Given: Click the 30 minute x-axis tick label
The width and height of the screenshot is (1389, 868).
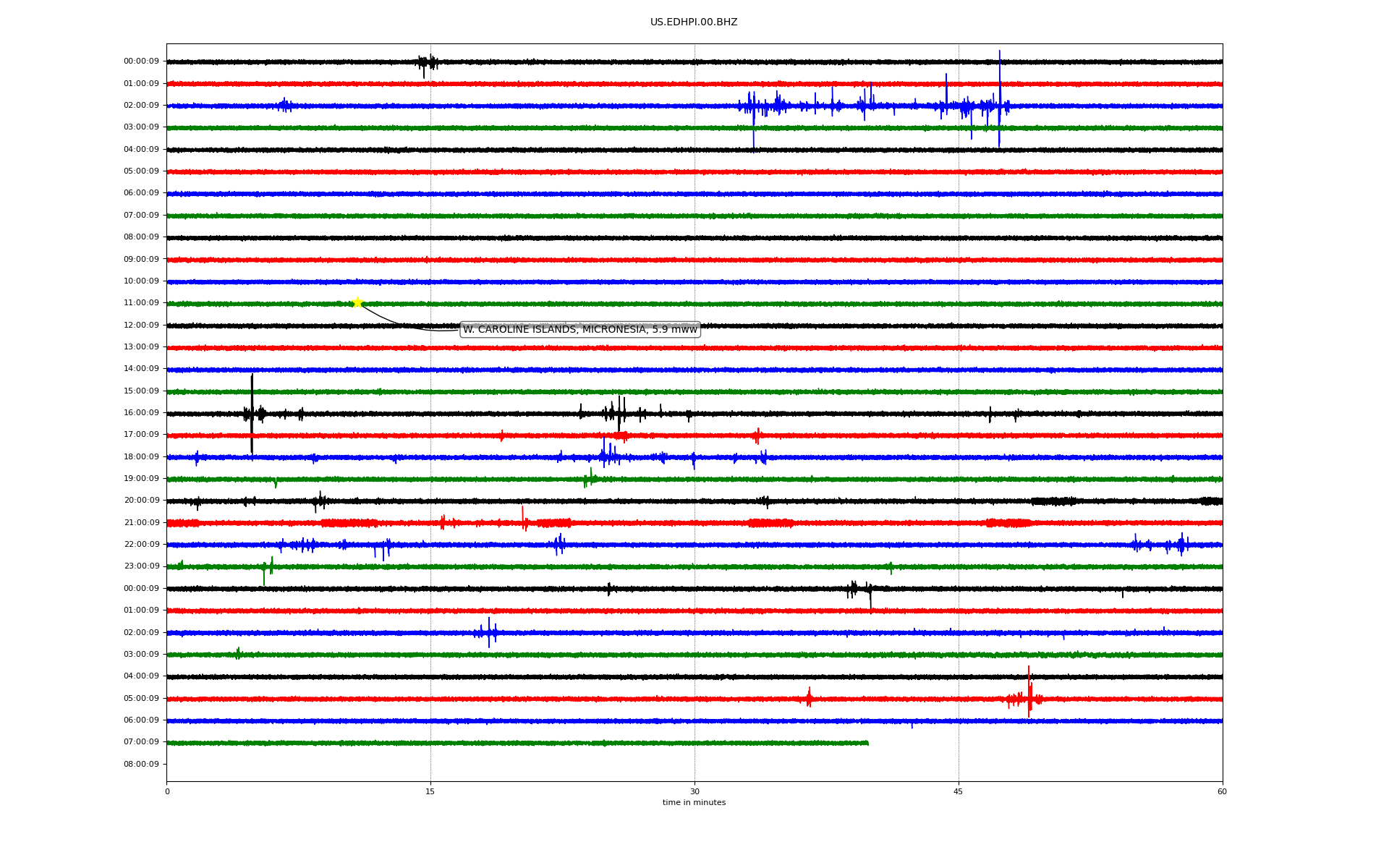Looking at the screenshot, I should coord(694,792).
